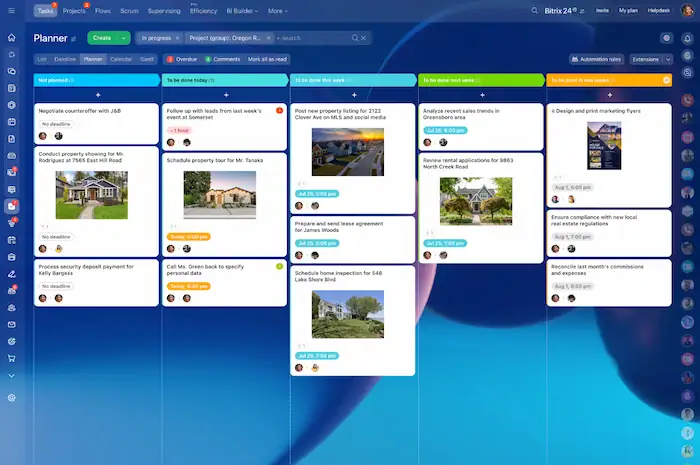The height and width of the screenshot is (465, 700).
Task: Click the calendar icon in left sidebar
Action: 12,122
